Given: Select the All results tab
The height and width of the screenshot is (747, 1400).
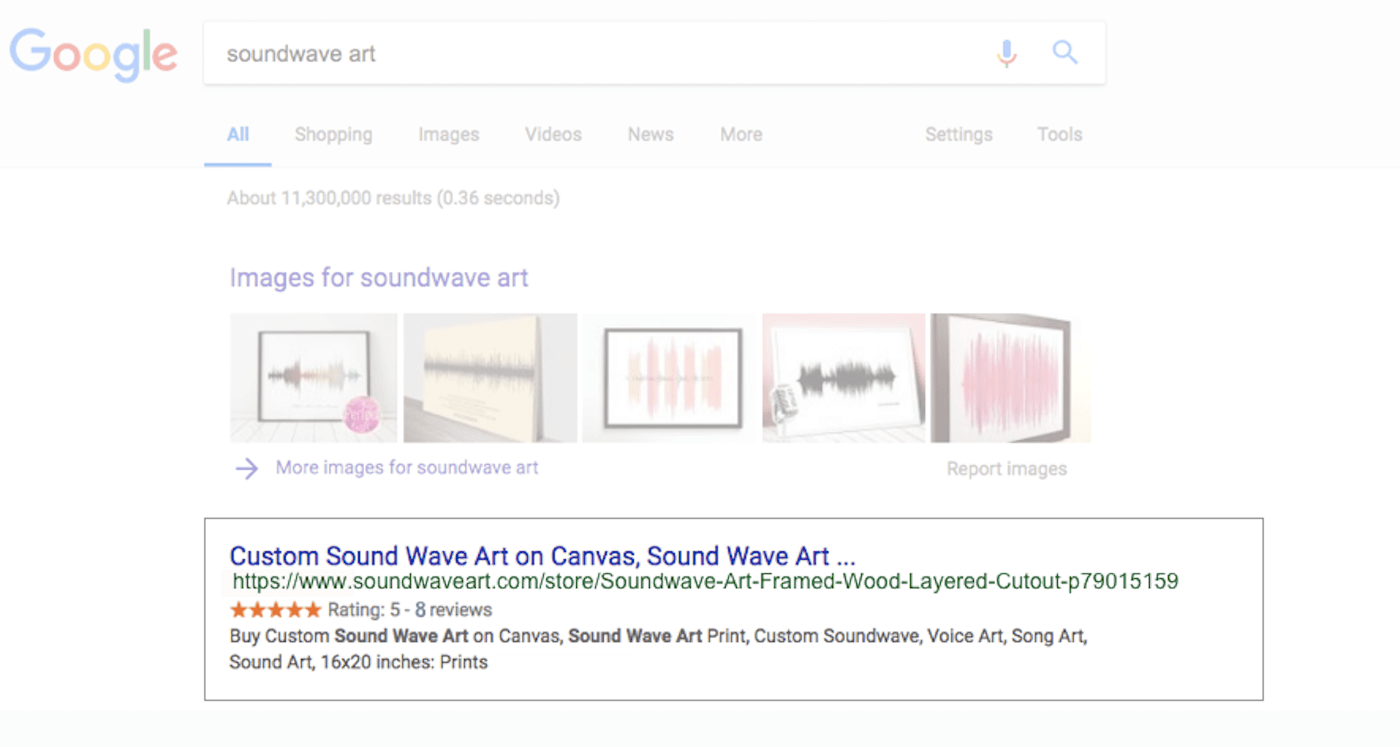Looking at the screenshot, I should [238, 135].
